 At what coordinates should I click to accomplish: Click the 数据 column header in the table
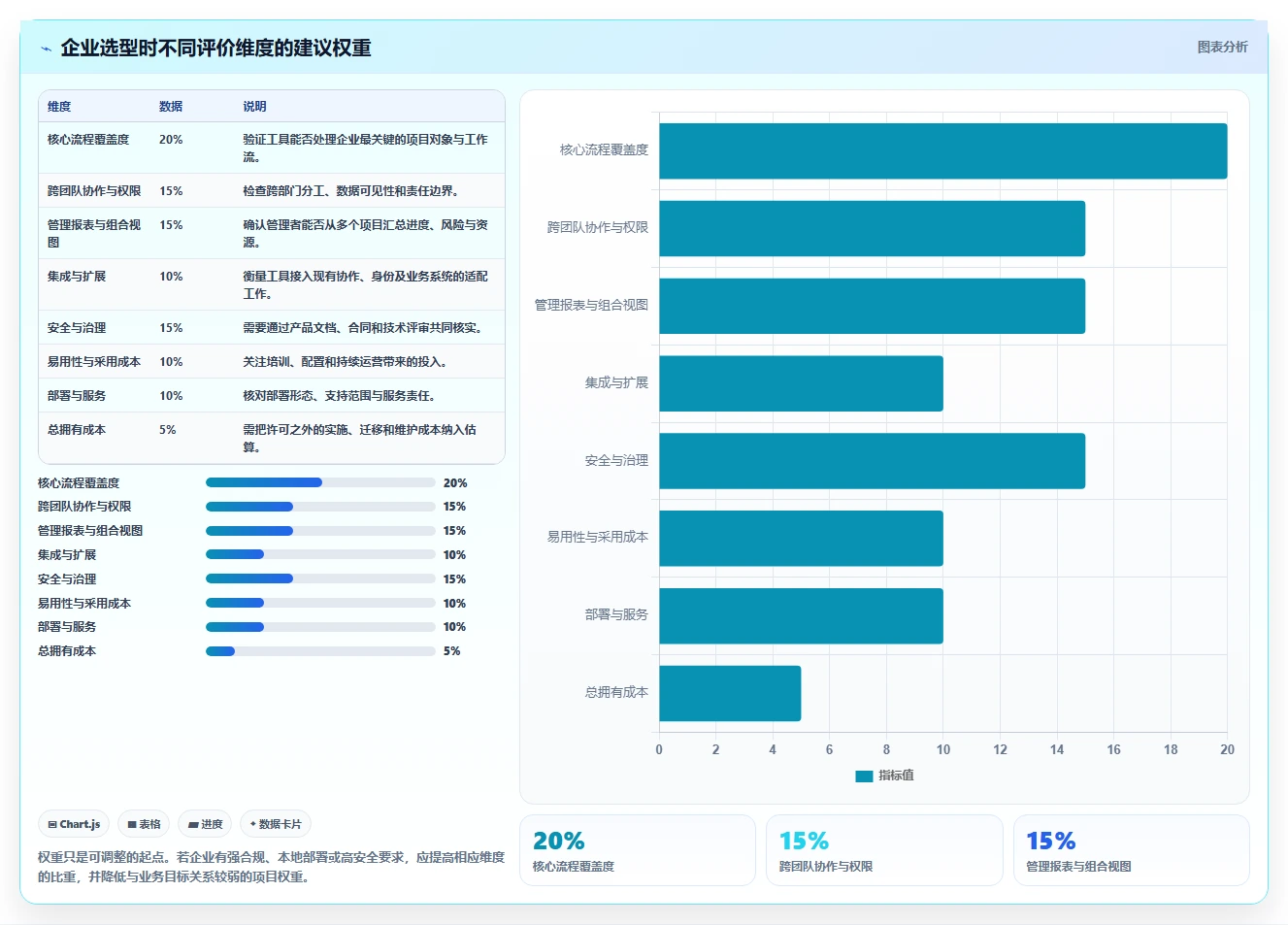171,107
